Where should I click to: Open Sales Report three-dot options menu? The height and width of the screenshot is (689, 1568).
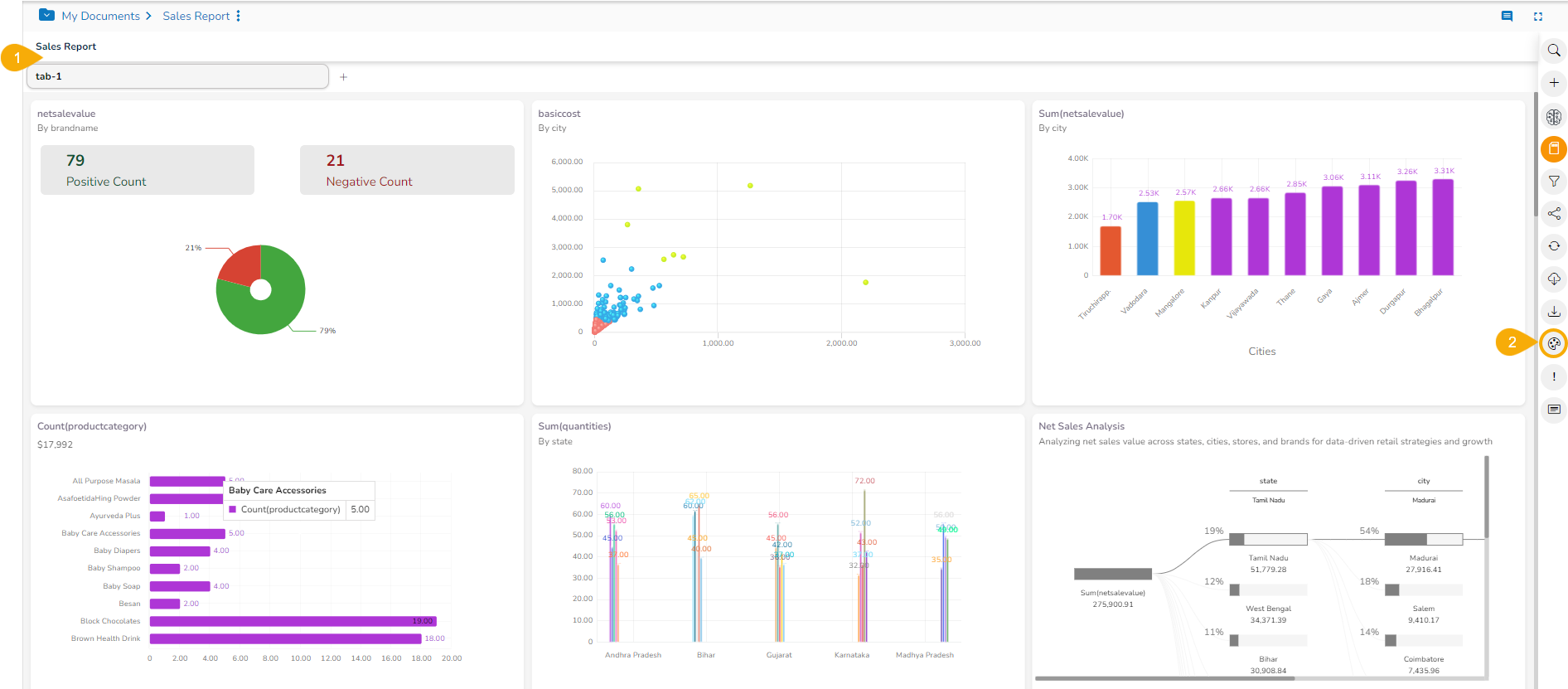(239, 16)
